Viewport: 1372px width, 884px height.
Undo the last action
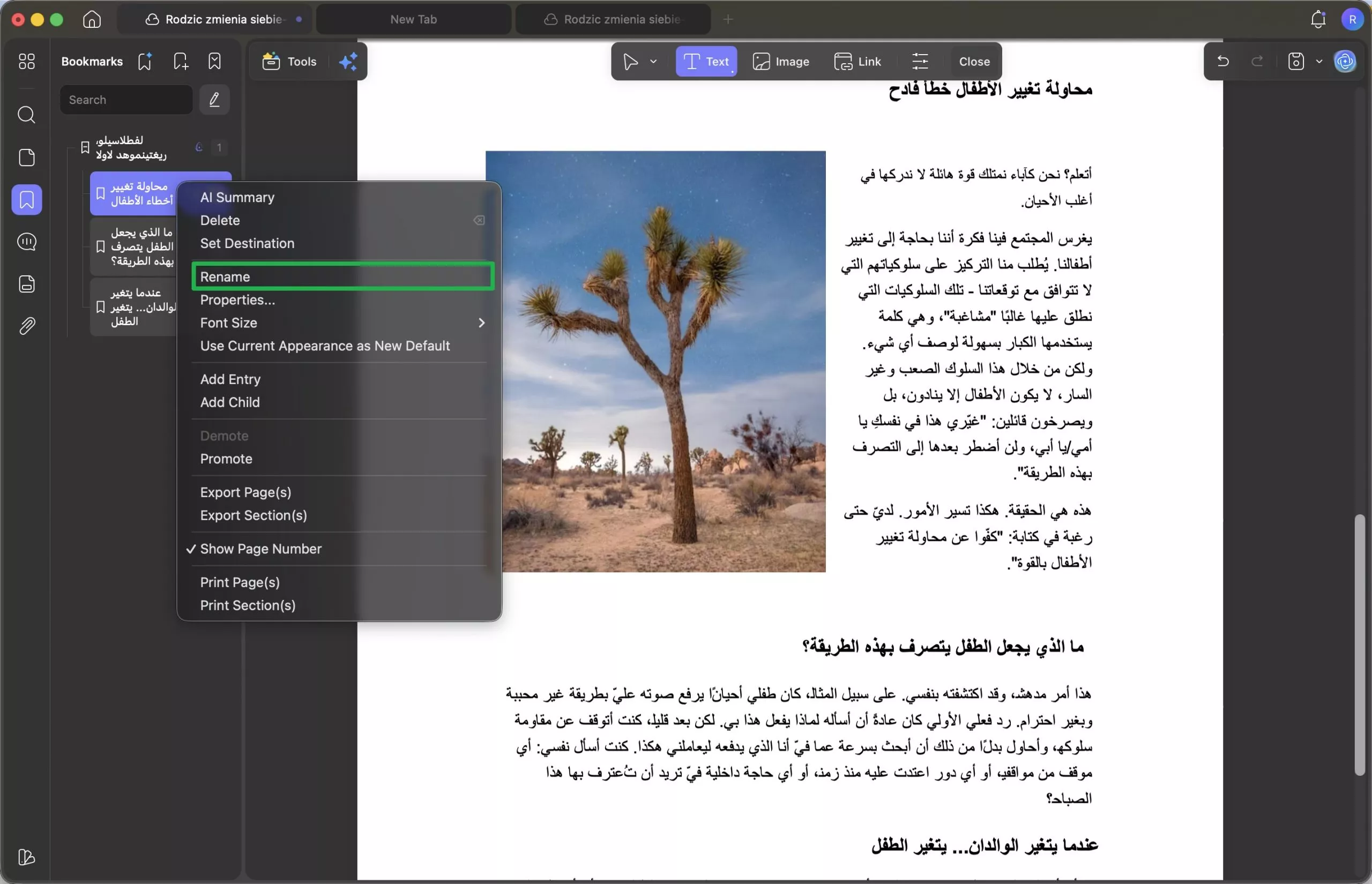(1222, 62)
